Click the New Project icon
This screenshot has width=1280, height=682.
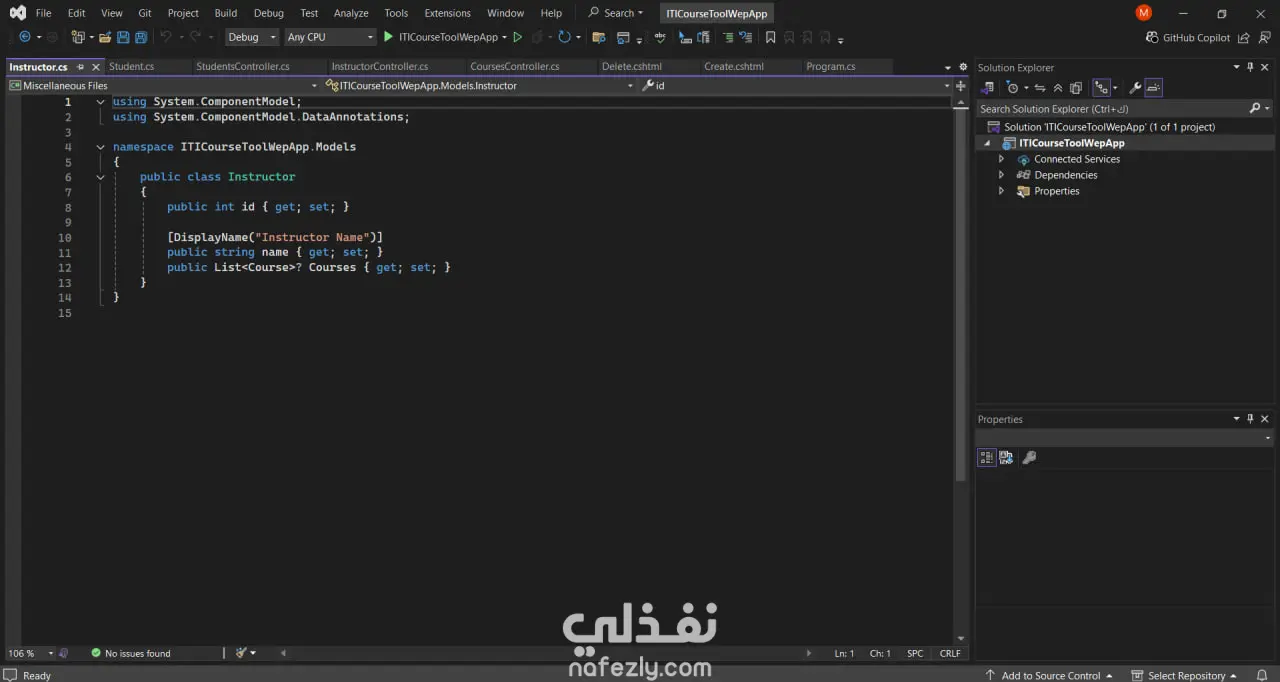click(x=77, y=37)
